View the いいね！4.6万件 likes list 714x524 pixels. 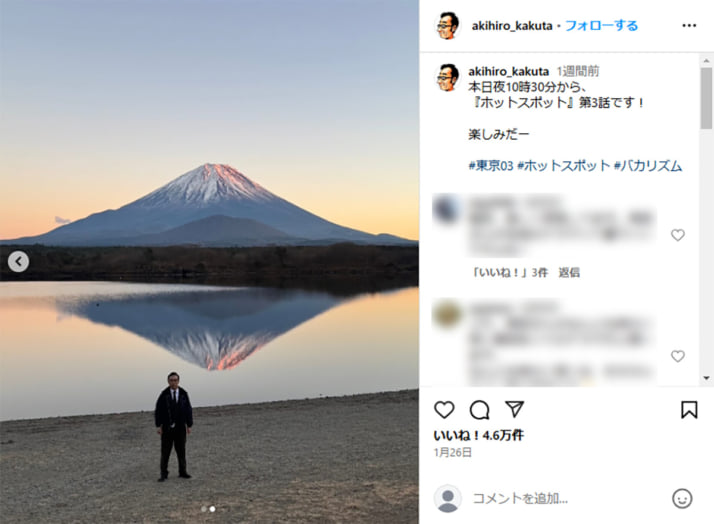[x=478, y=435]
